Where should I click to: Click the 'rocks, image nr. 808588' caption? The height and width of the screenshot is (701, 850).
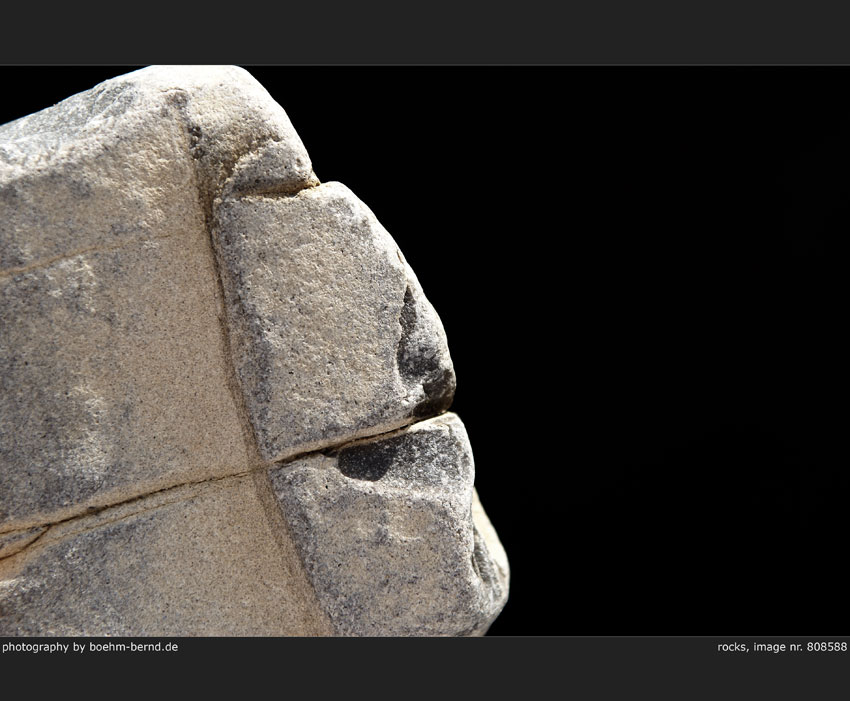(781, 647)
